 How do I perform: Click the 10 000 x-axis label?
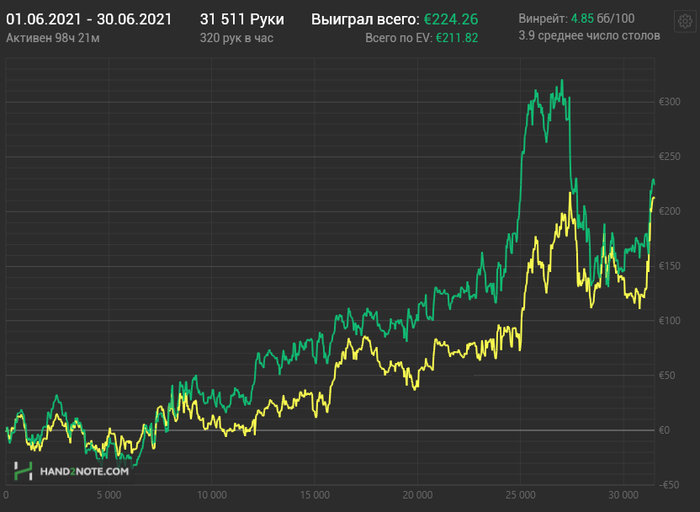(212, 495)
